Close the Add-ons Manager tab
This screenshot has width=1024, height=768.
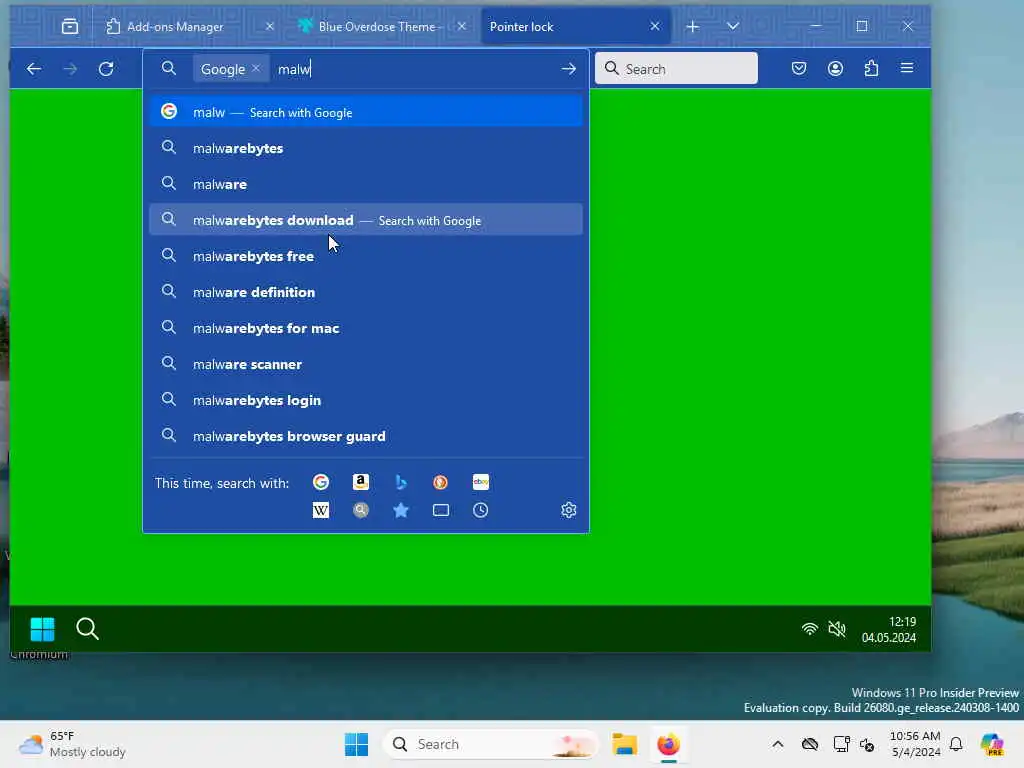270,26
